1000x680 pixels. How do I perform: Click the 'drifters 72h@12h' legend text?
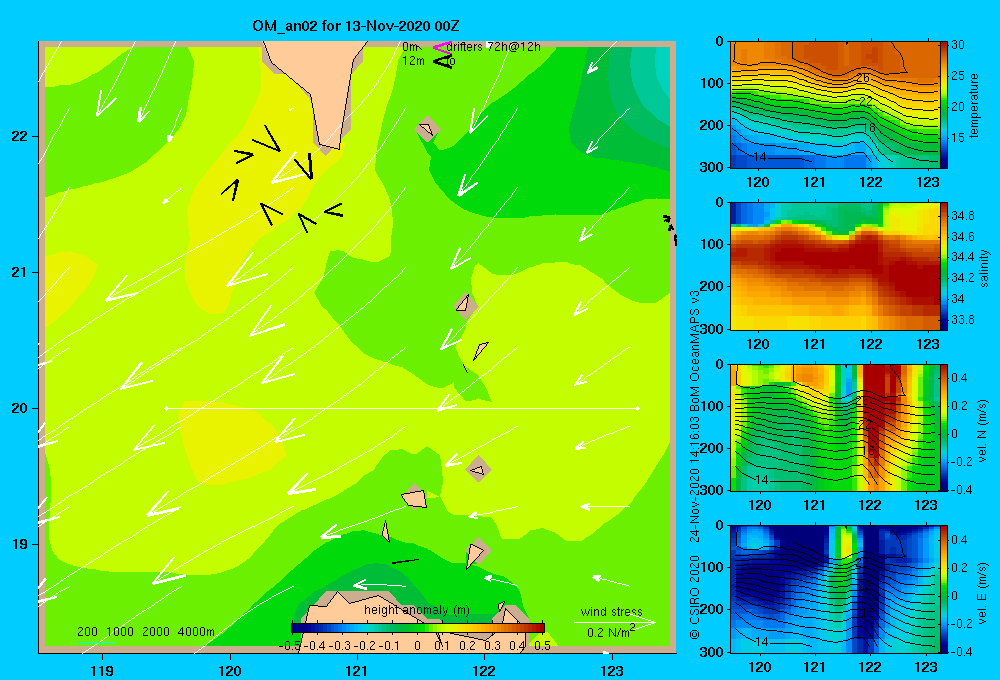[x=494, y=47]
